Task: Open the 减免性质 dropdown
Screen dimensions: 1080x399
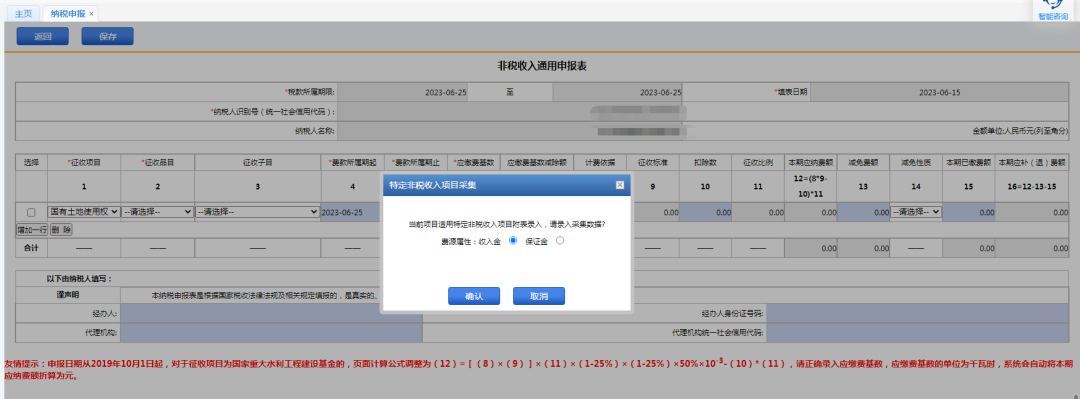Action: 915,212
